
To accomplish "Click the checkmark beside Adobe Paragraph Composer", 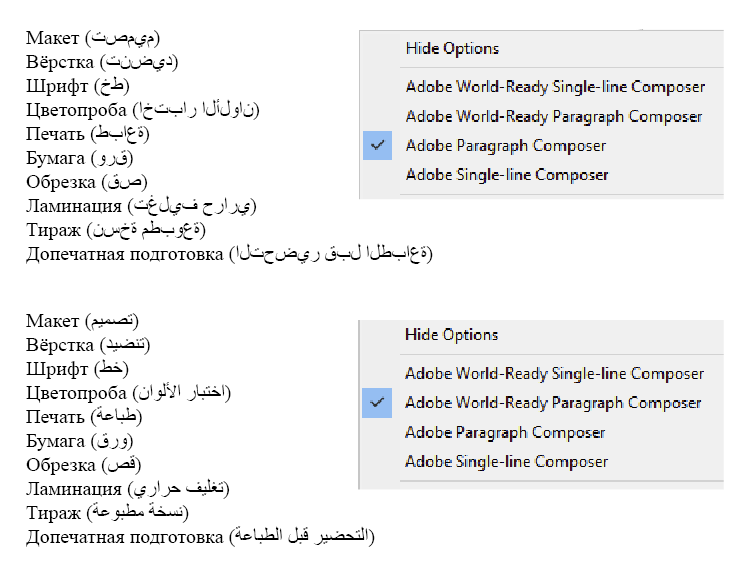I will click(377, 146).
